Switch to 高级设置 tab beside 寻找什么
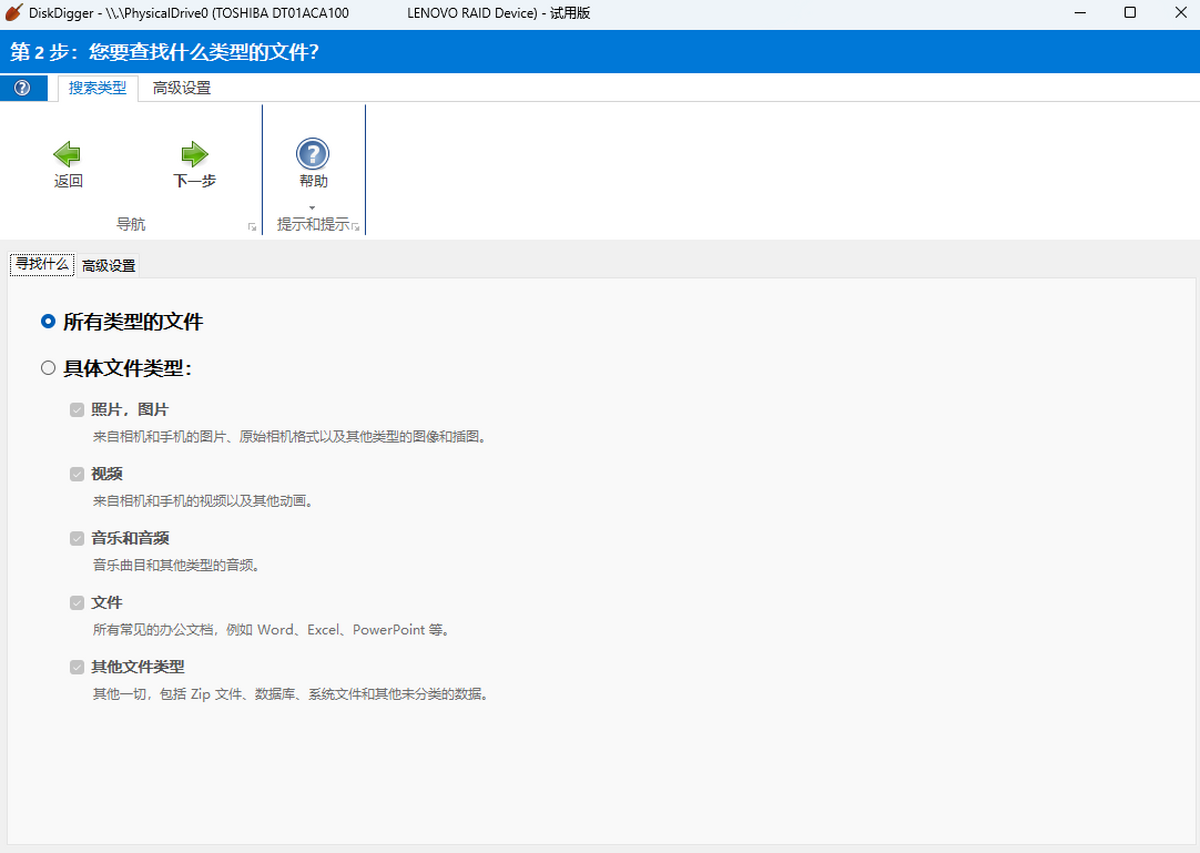The width and height of the screenshot is (1200, 853). point(109,266)
